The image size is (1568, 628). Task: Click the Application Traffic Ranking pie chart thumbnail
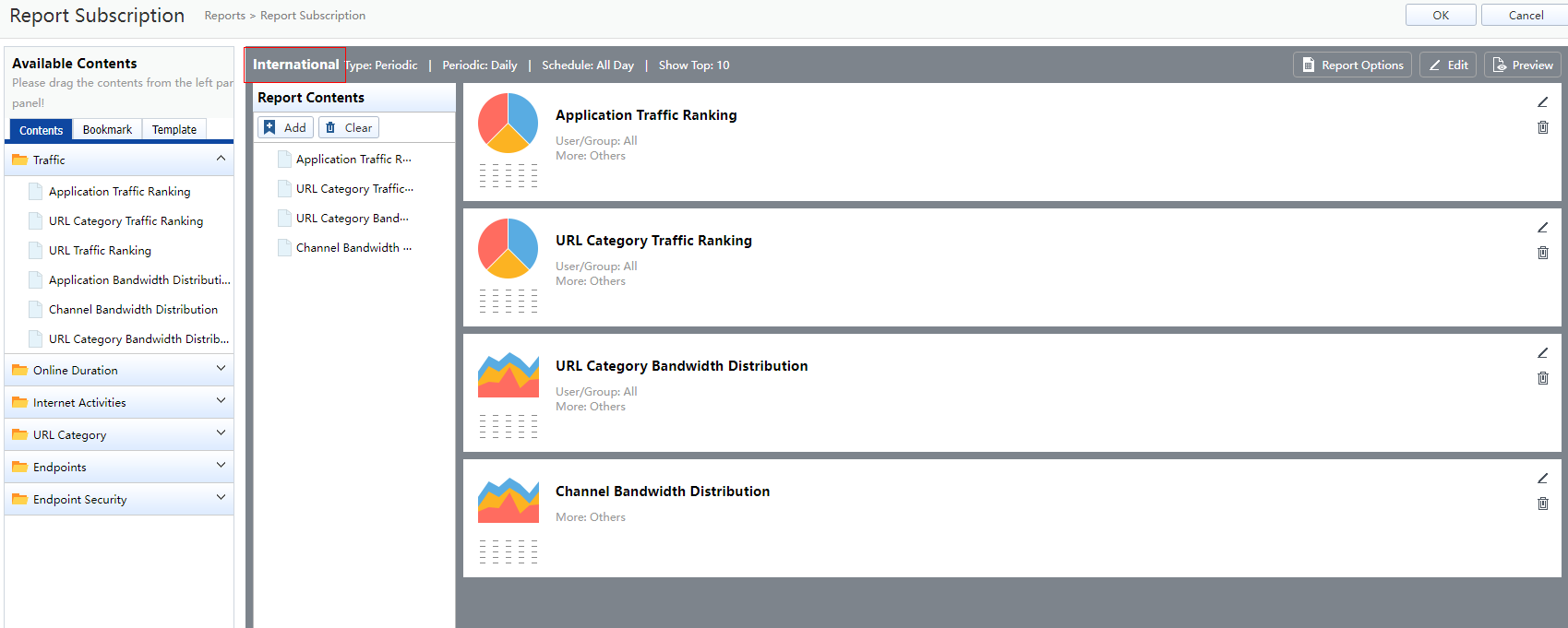click(x=508, y=123)
